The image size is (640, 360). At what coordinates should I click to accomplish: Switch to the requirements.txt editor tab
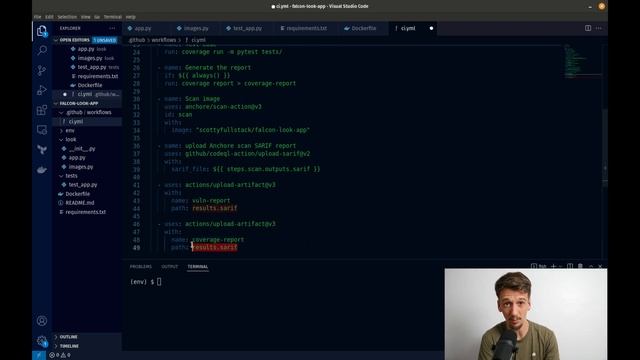click(x=306, y=28)
